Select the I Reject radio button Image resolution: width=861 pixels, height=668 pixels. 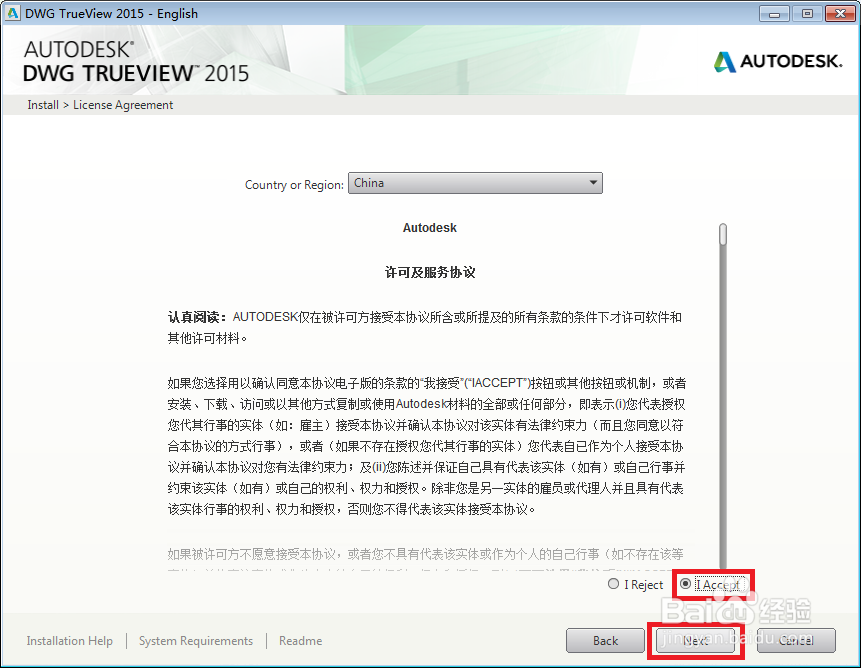[613, 584]
